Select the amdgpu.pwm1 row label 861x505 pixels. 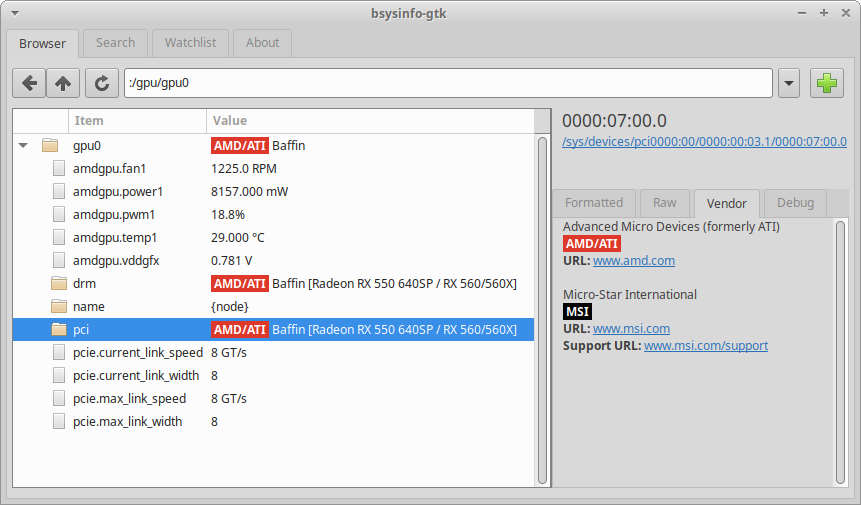click(114, 215)
